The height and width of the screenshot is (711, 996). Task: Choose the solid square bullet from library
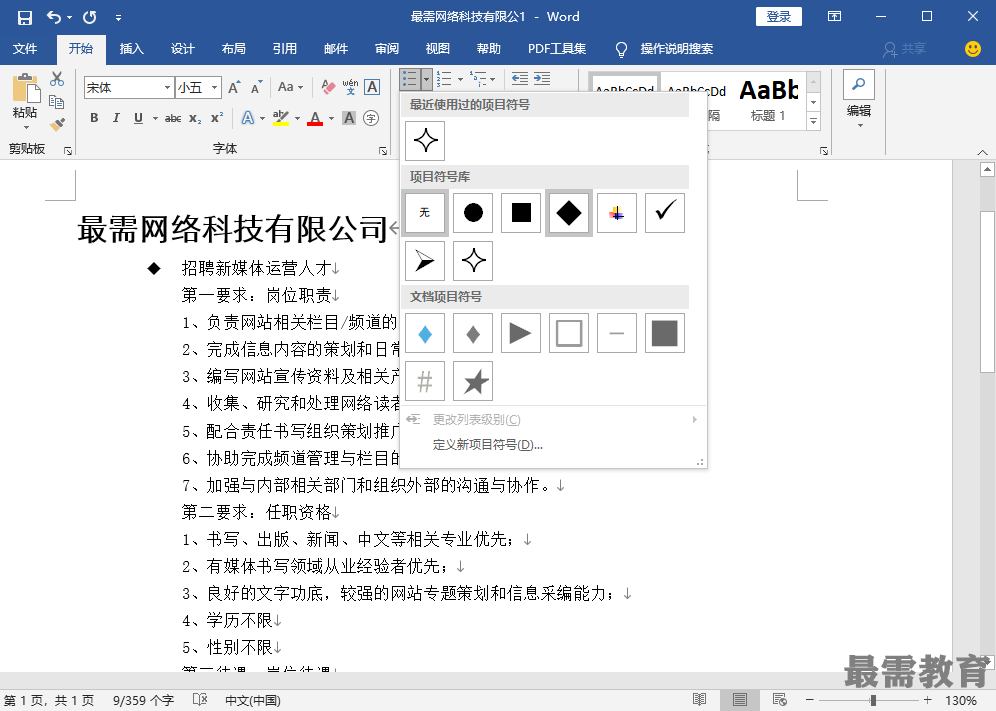(521, 212)
